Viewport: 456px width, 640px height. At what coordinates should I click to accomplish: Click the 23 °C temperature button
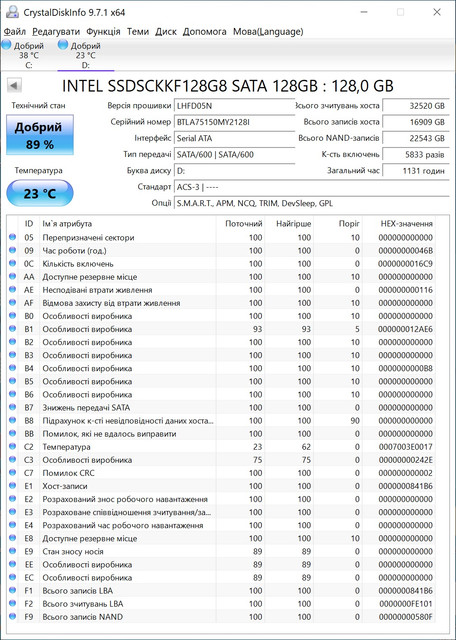[x=40, y=193]
